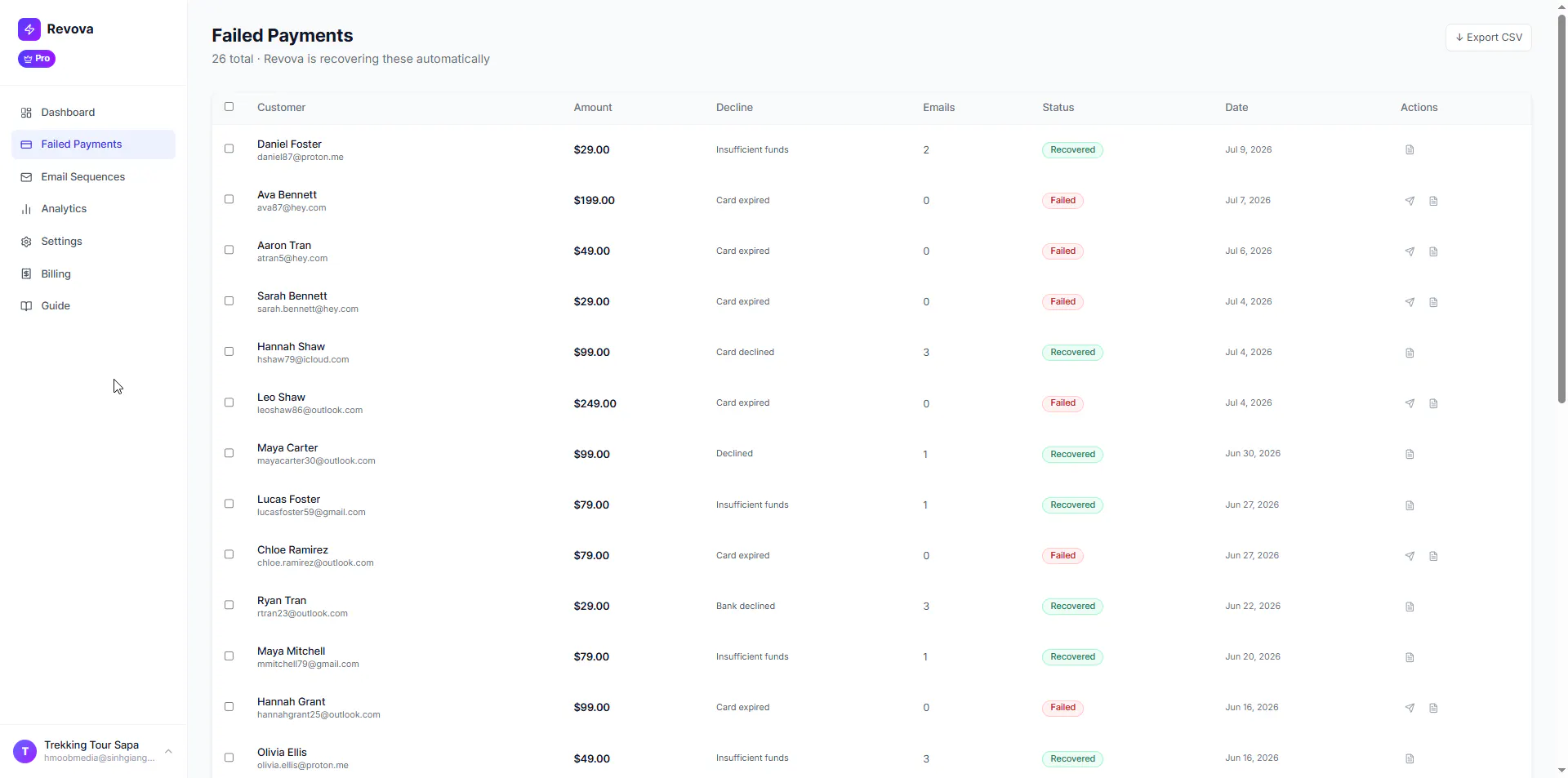Image resolution: width=1568 pixels, height=778 pixels.
Task: Click the Revova lightning logo icon
Action: pyautogui.click(x=29, y=29)
